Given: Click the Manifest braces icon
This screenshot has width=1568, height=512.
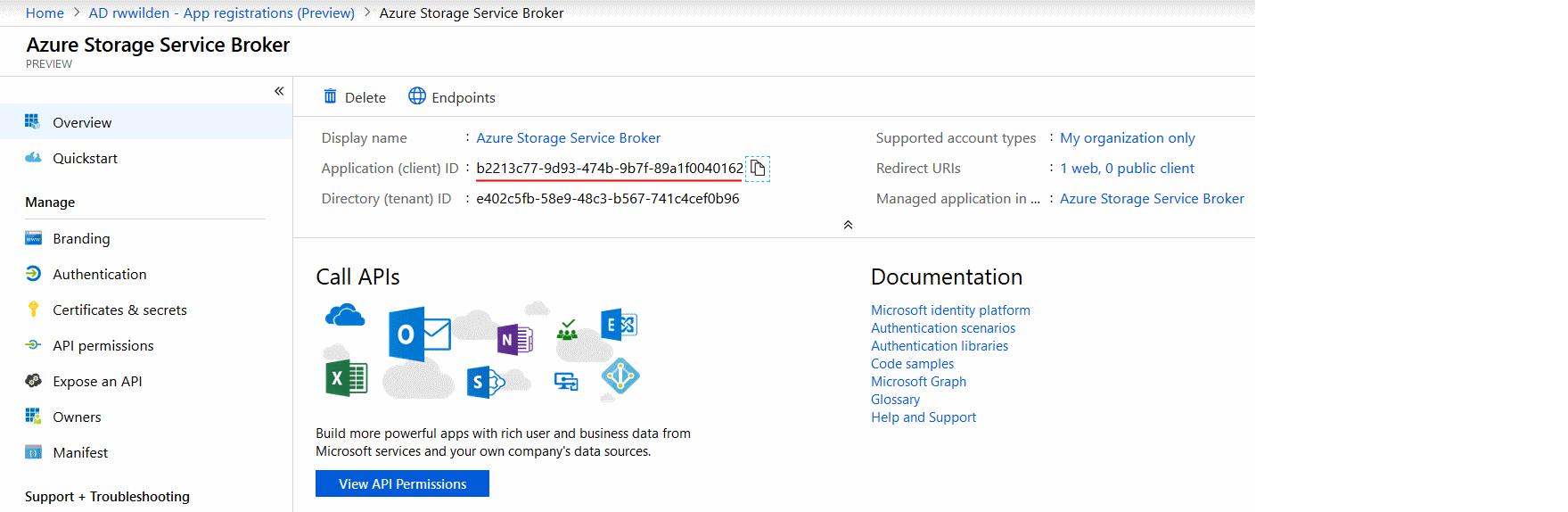Looking at the screenshot, I should [x=33, y=452].
